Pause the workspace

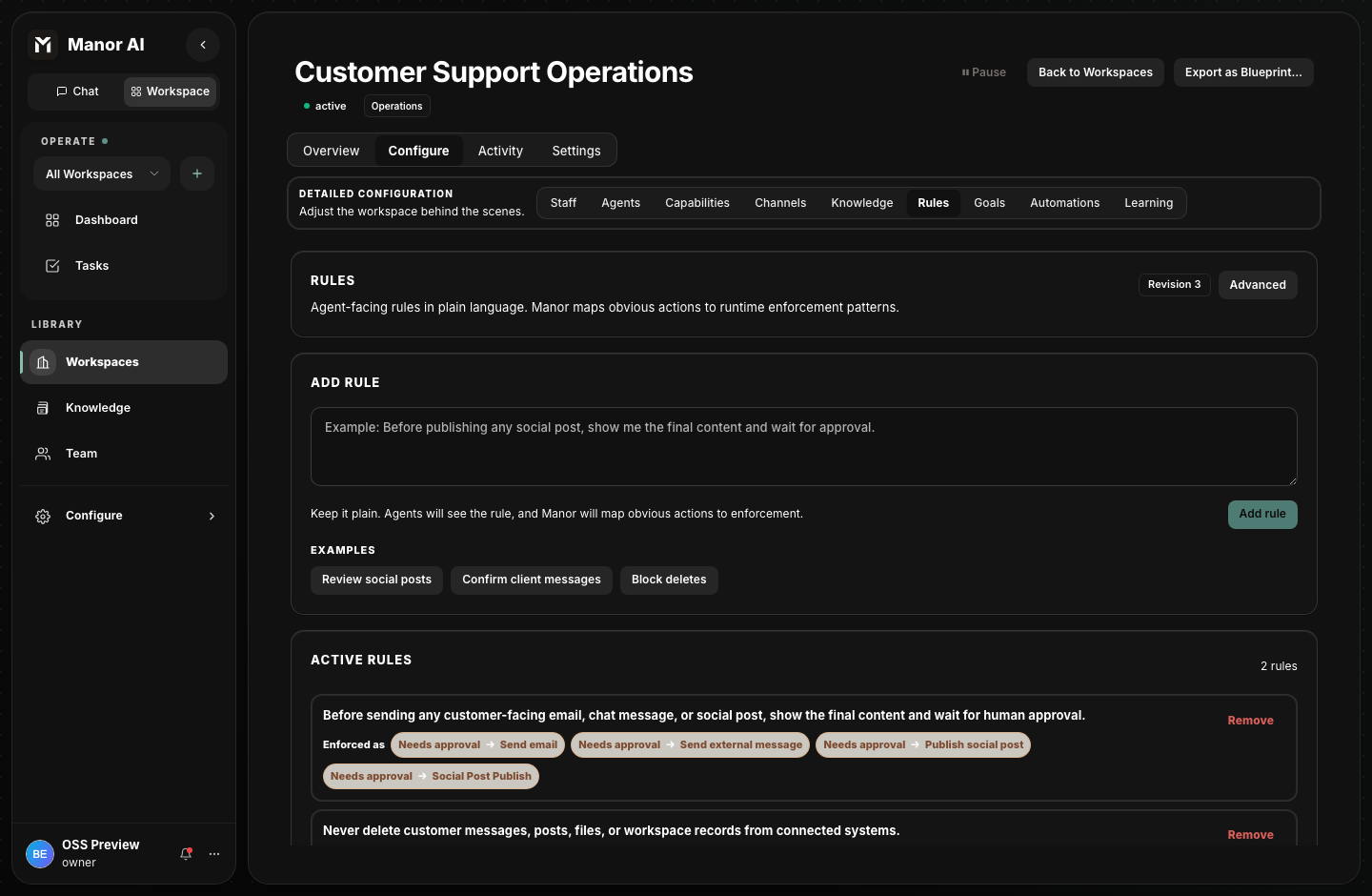click(x=984, y=72)
